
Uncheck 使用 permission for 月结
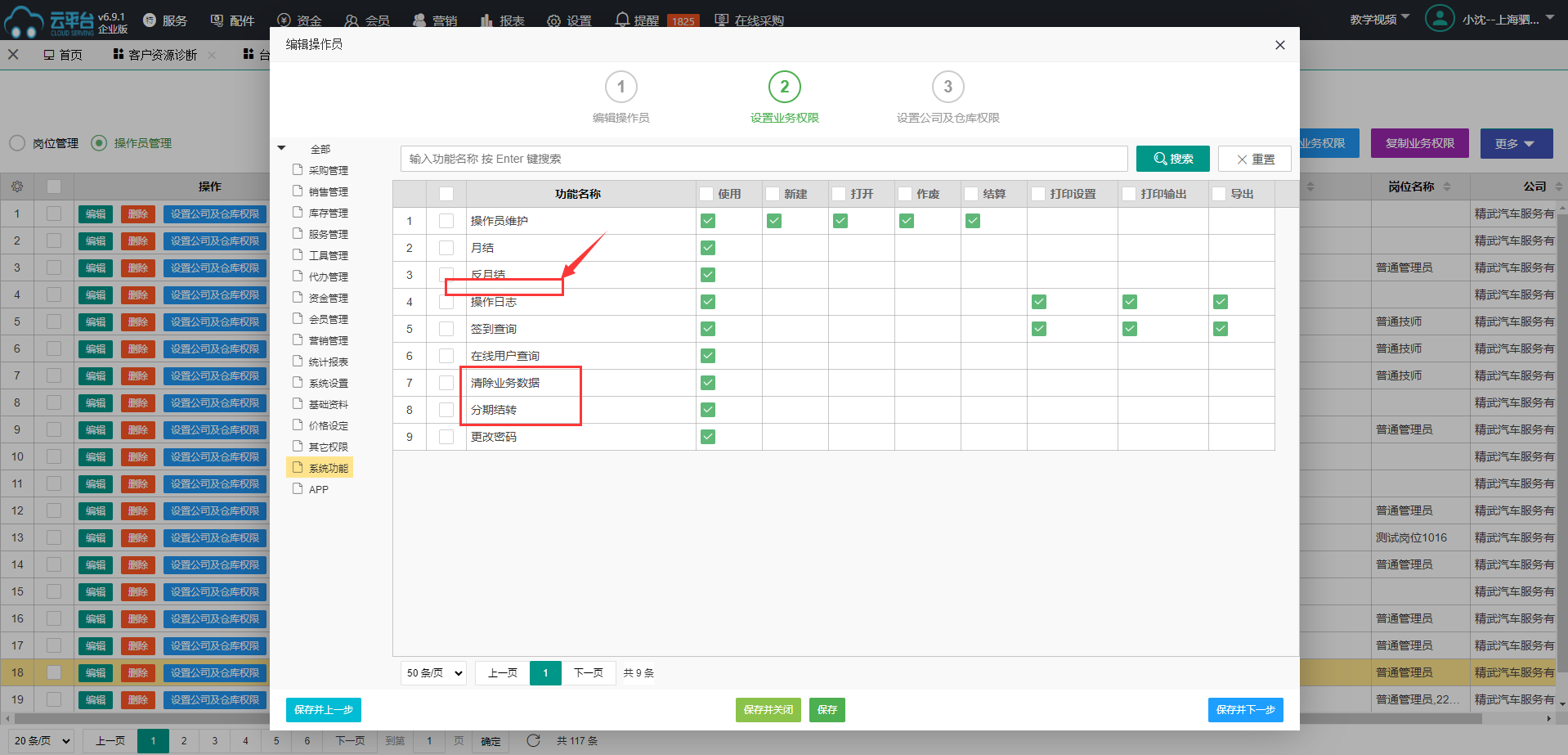(708, 248)
